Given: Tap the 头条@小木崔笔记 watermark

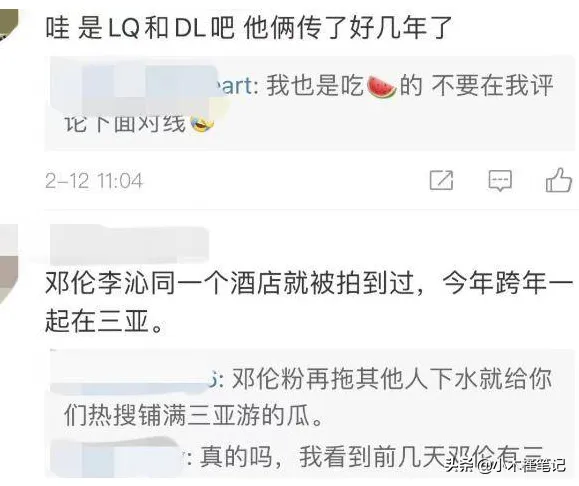Looking at the screenshot, I should coord(505,465).
